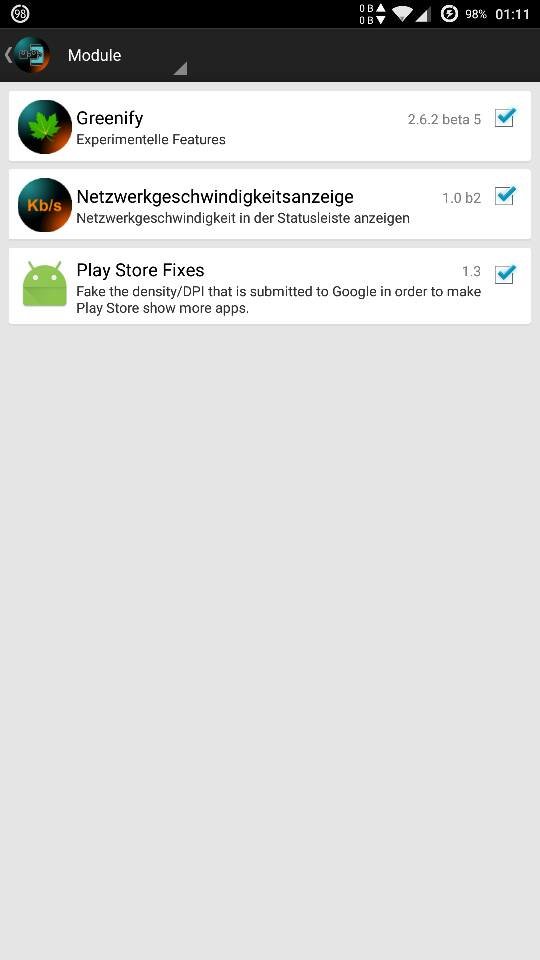The height and width of the screenshot is (960, 540).
Task: Tap the 01:11 clock in status bar
Action: click(x=512, y=13)
